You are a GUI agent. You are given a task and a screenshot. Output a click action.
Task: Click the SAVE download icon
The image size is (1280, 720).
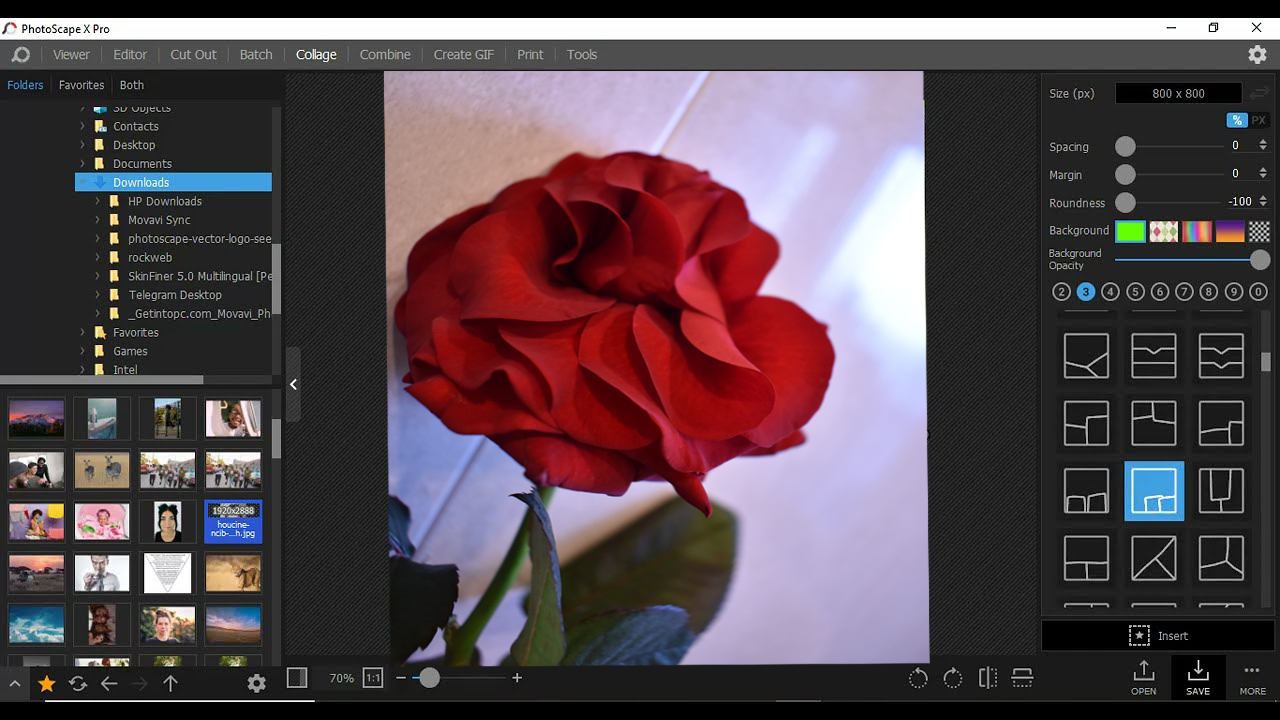click(x=1197, y=677)
